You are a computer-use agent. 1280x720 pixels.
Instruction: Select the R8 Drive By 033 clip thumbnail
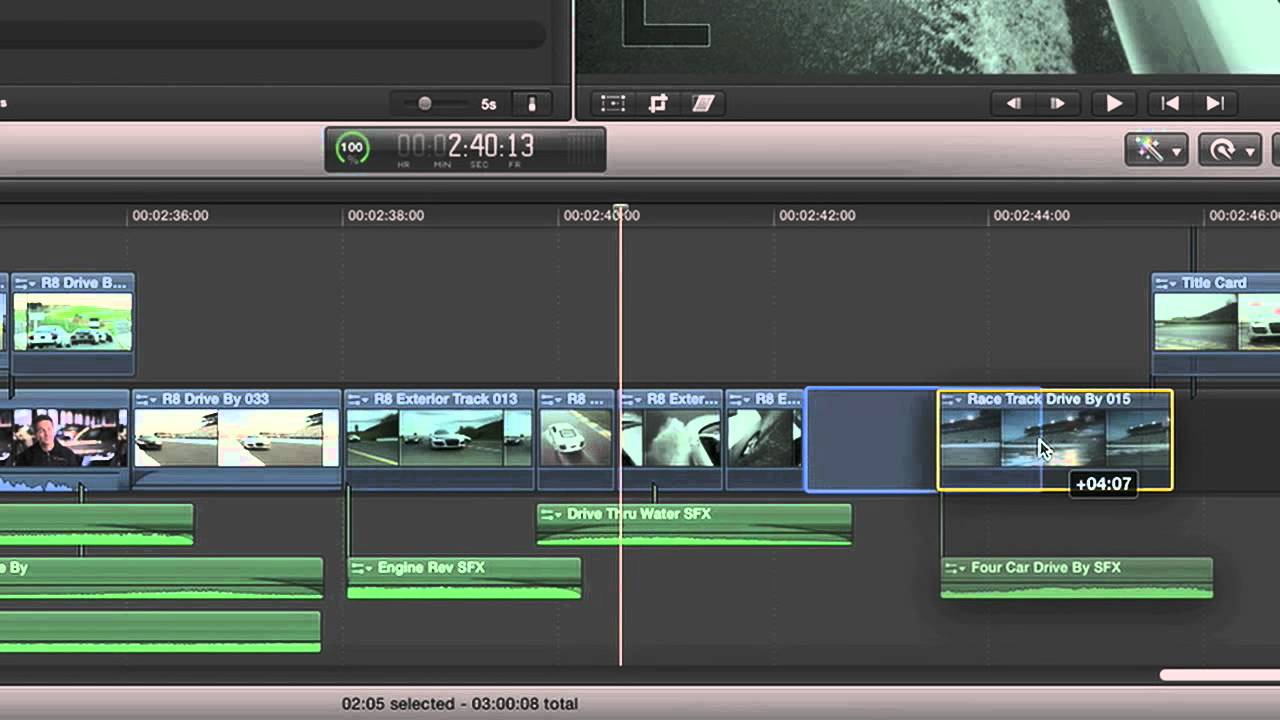(x=236, y=438)
